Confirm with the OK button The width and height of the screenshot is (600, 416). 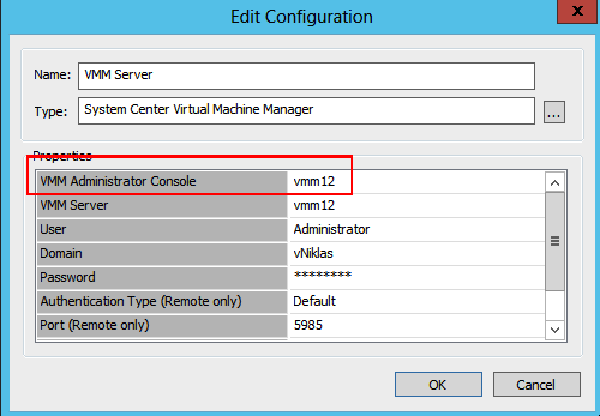(x=438, y=384)
